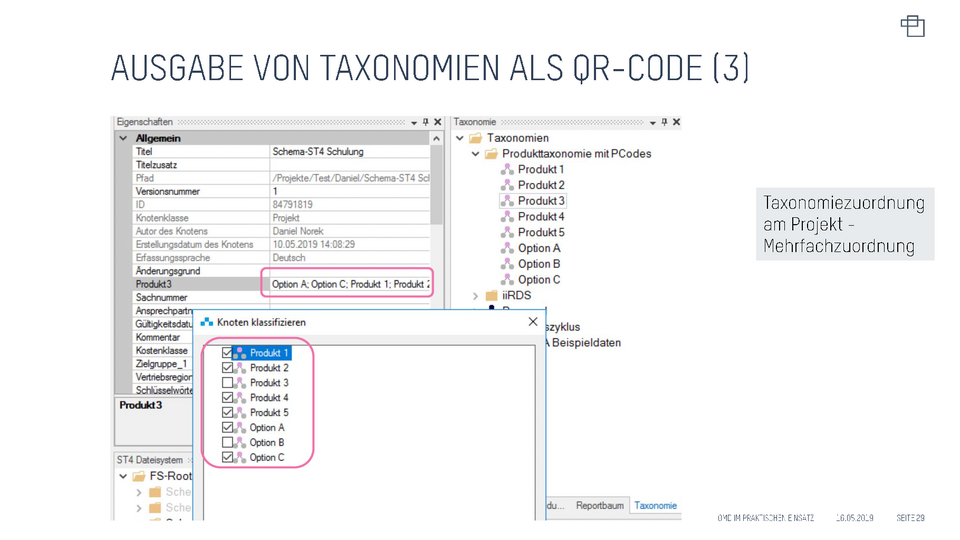The width and height of the screenshot is (960, 540).
Task: Uncheck the Produkt 5 checkbox in dialog
Action: pyautogui.click(x=227, y=412)
